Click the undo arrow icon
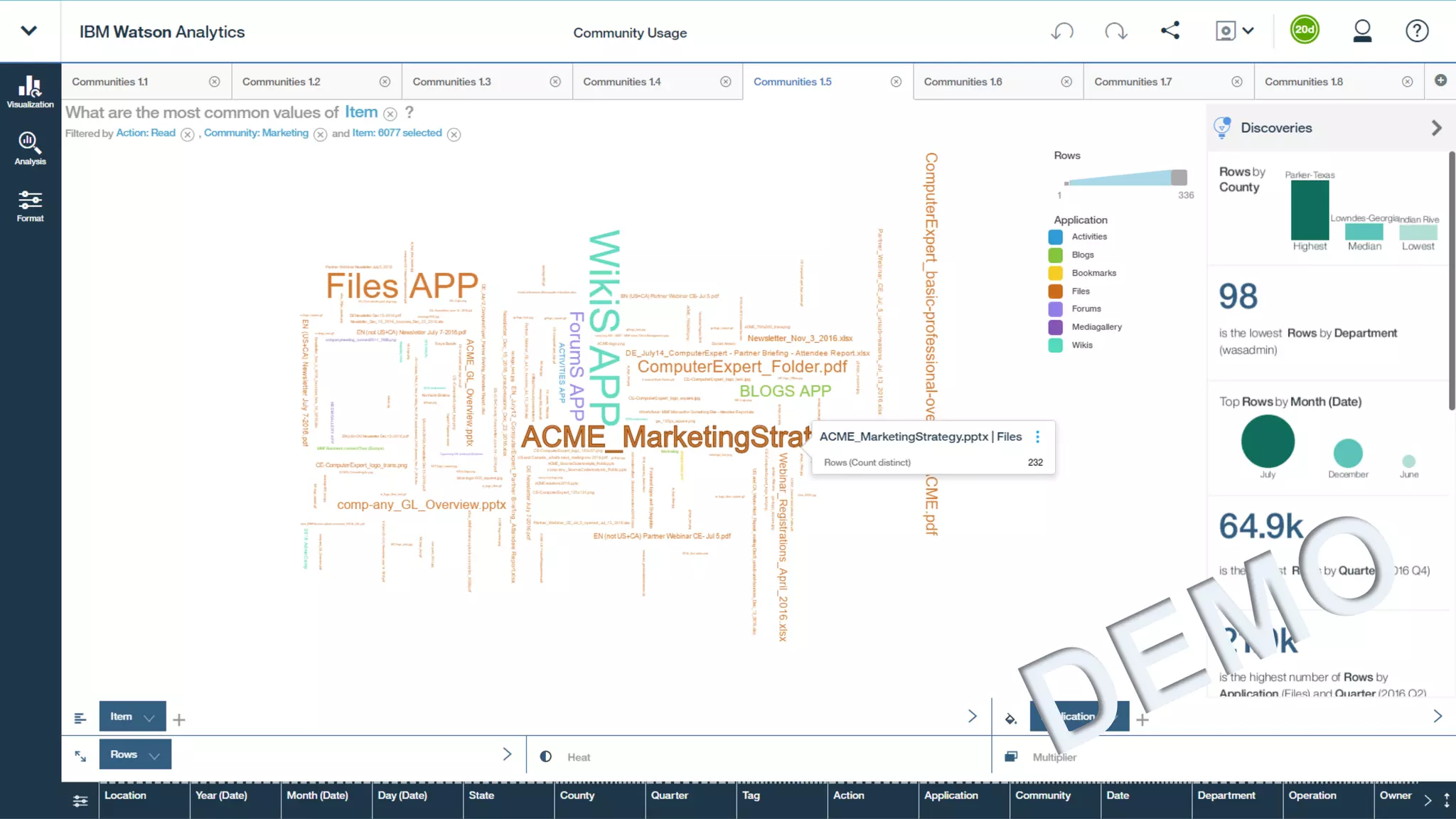The width and height of the screenshot is (1456, 819). pos(1062,31)
